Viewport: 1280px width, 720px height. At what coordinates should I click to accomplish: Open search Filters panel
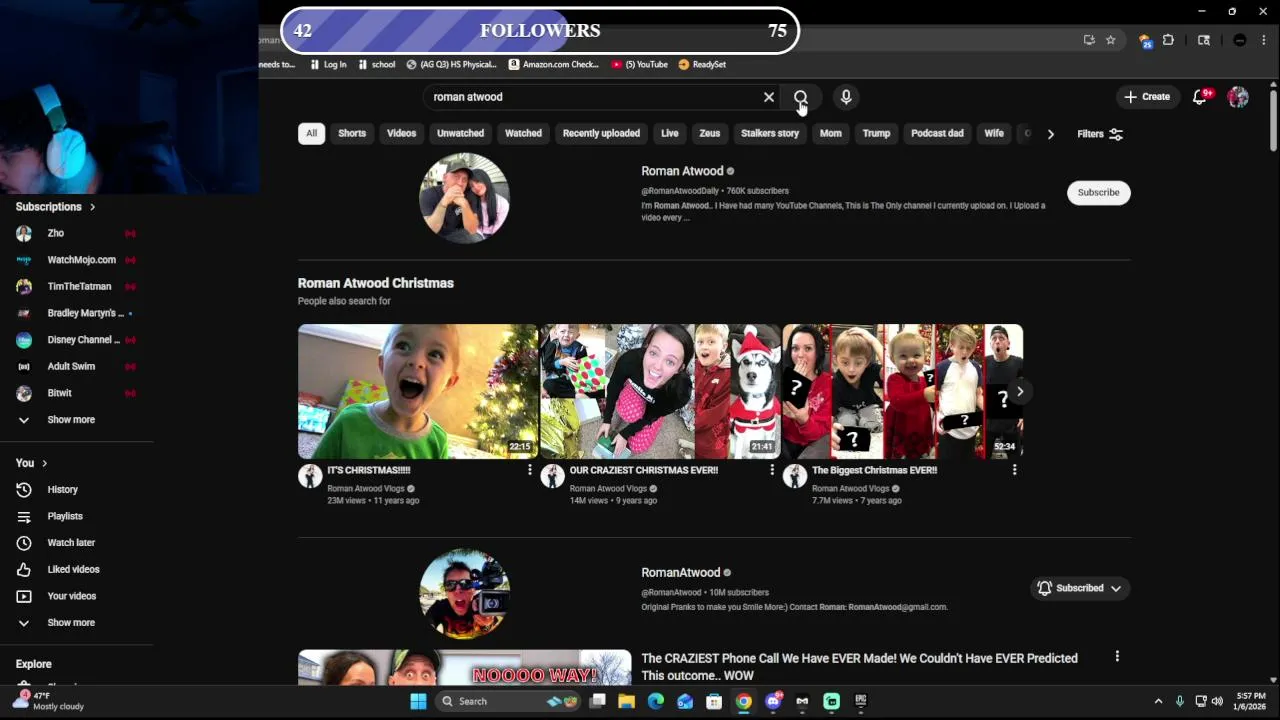pos(1100,134)
